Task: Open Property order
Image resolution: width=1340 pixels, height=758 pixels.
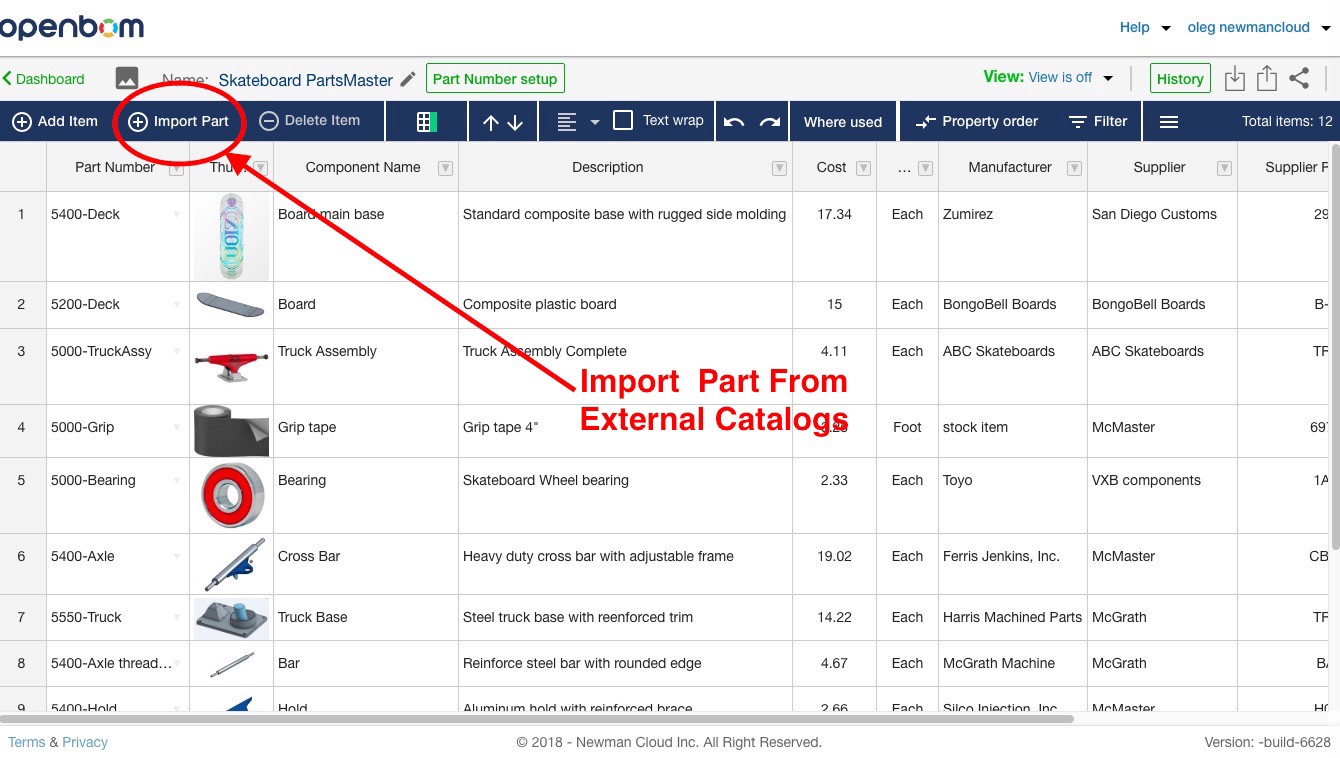Action: pyautogui.click(x=977, y=121)
